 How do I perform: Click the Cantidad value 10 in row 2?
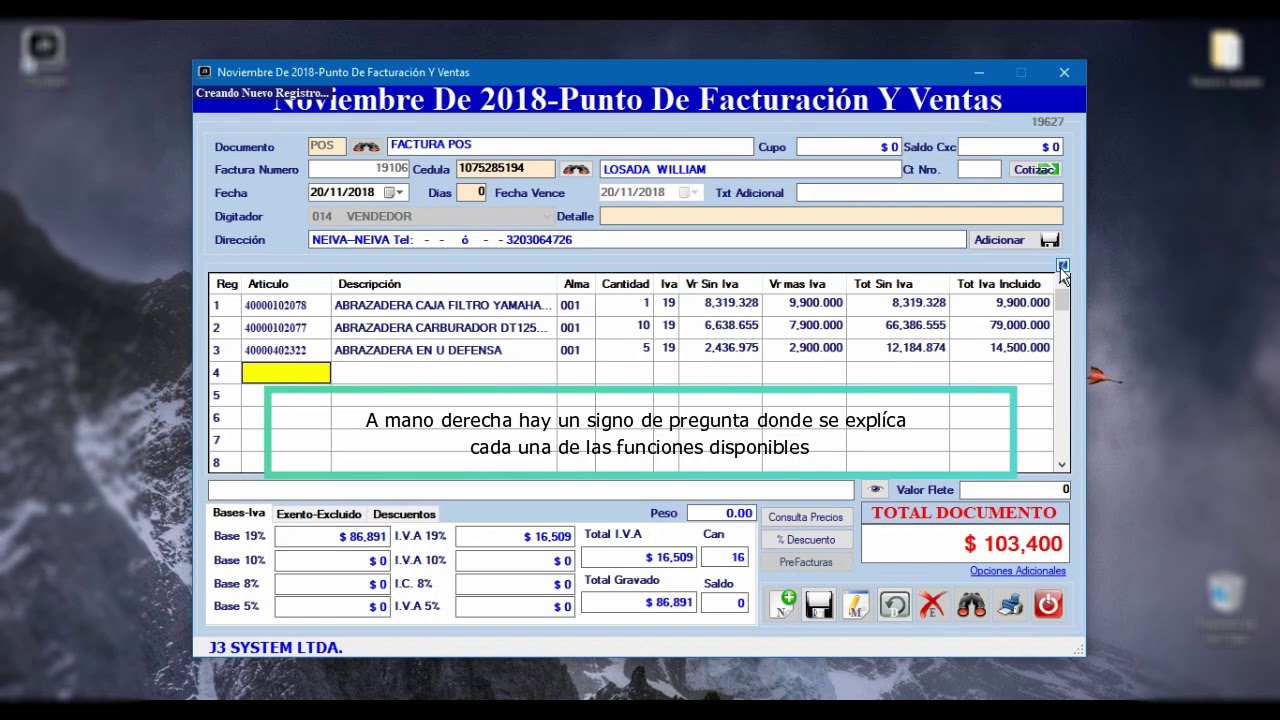[643, 325]
